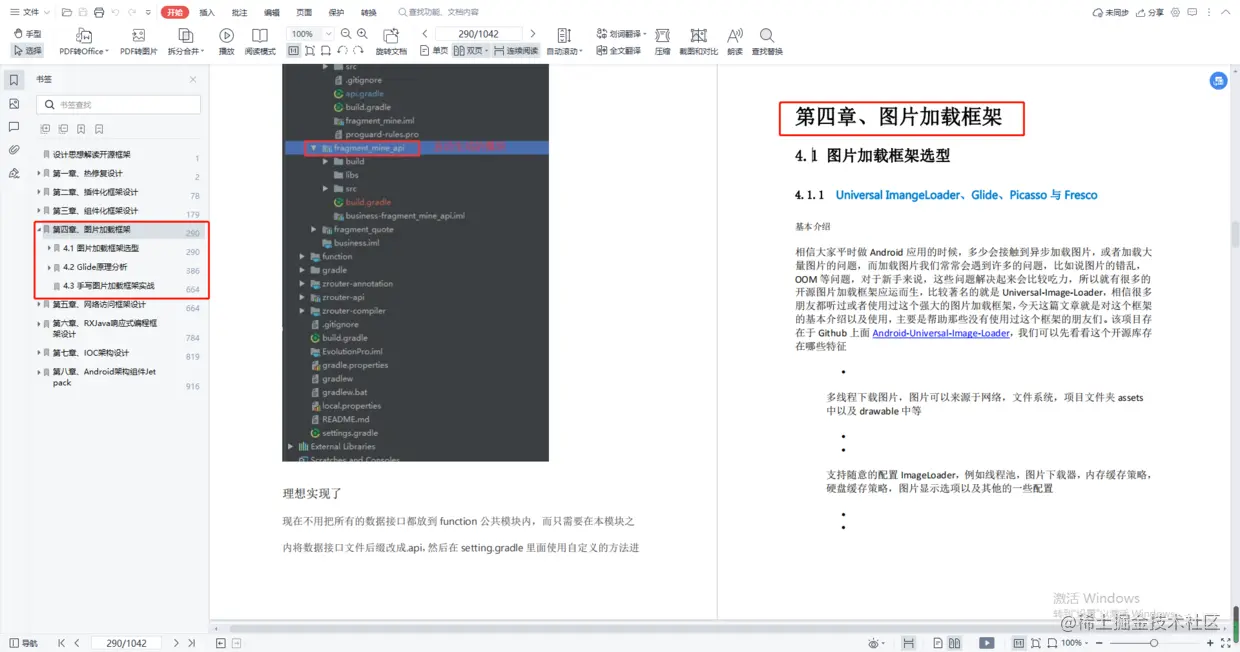Switch to the 保护 ribbon tab
This screenshot has height=652, width=1240.
pyautogui.click(x=336, y=12)
